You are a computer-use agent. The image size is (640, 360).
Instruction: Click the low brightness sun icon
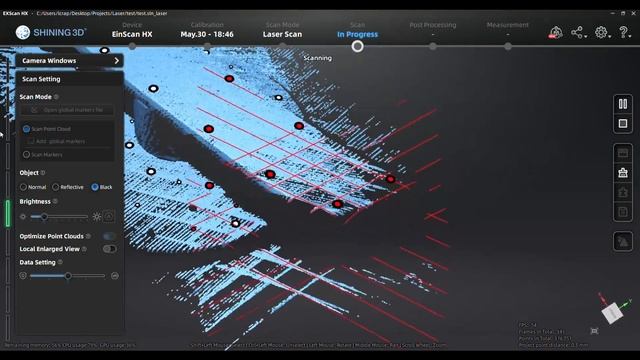tap(23, 217)
